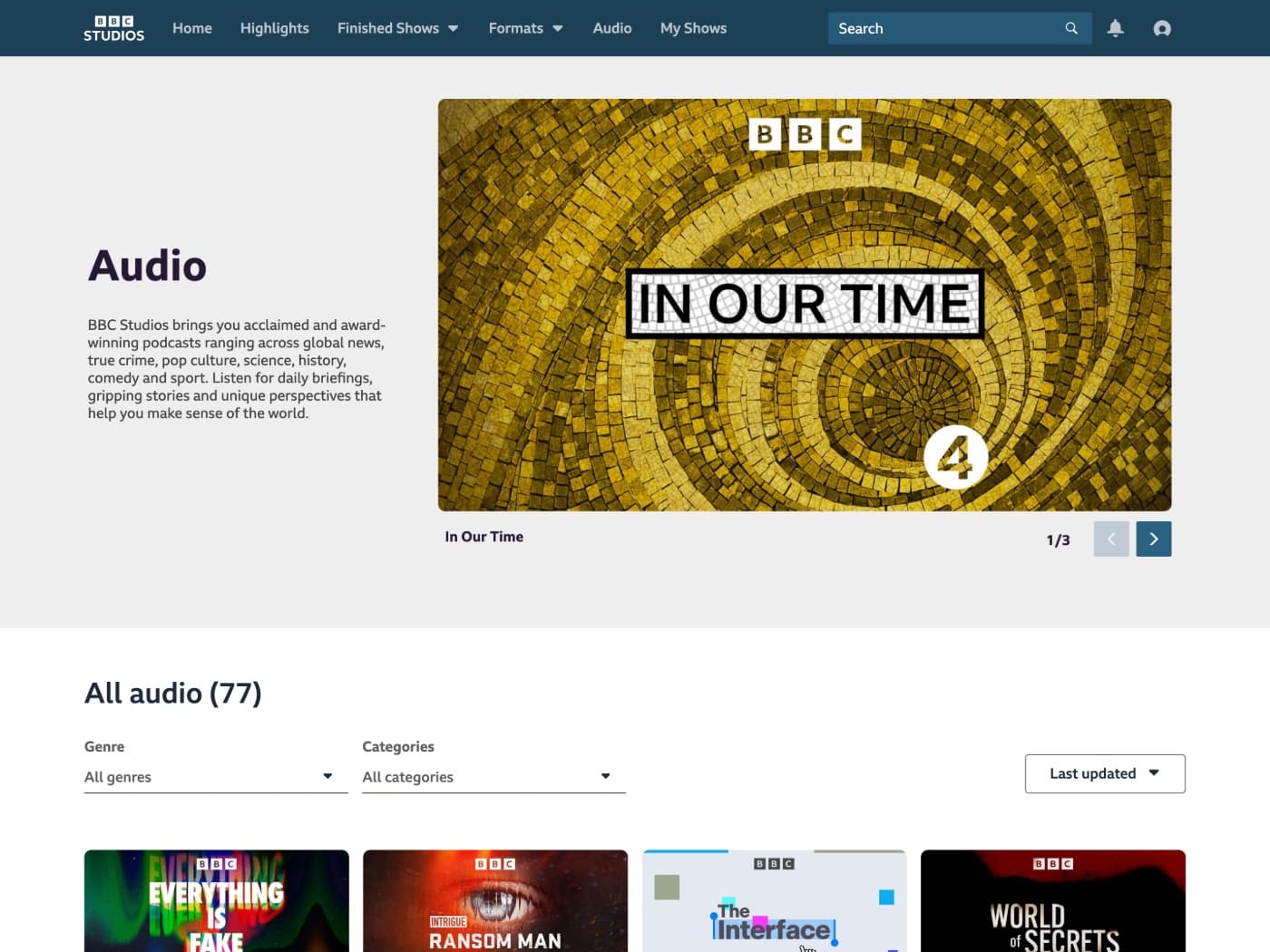Open the In Our Time featured image
Viewport: 1270px width, 952px height.
point(805,305)
